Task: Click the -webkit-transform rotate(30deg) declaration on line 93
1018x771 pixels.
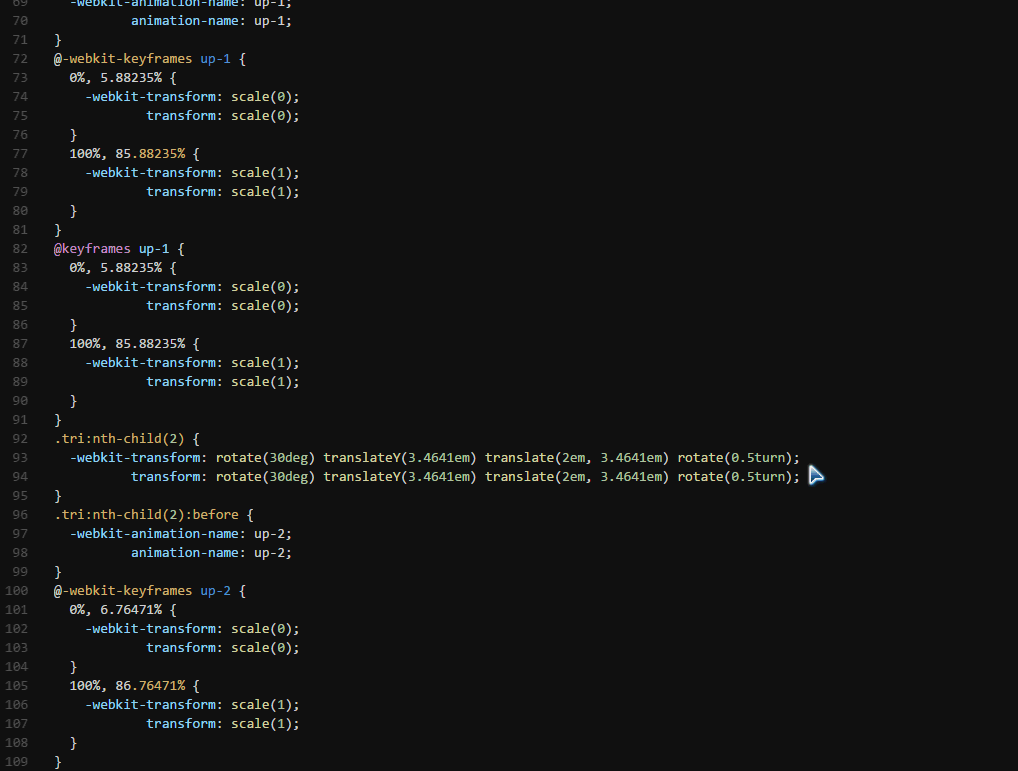Action: tap(435, 458)
